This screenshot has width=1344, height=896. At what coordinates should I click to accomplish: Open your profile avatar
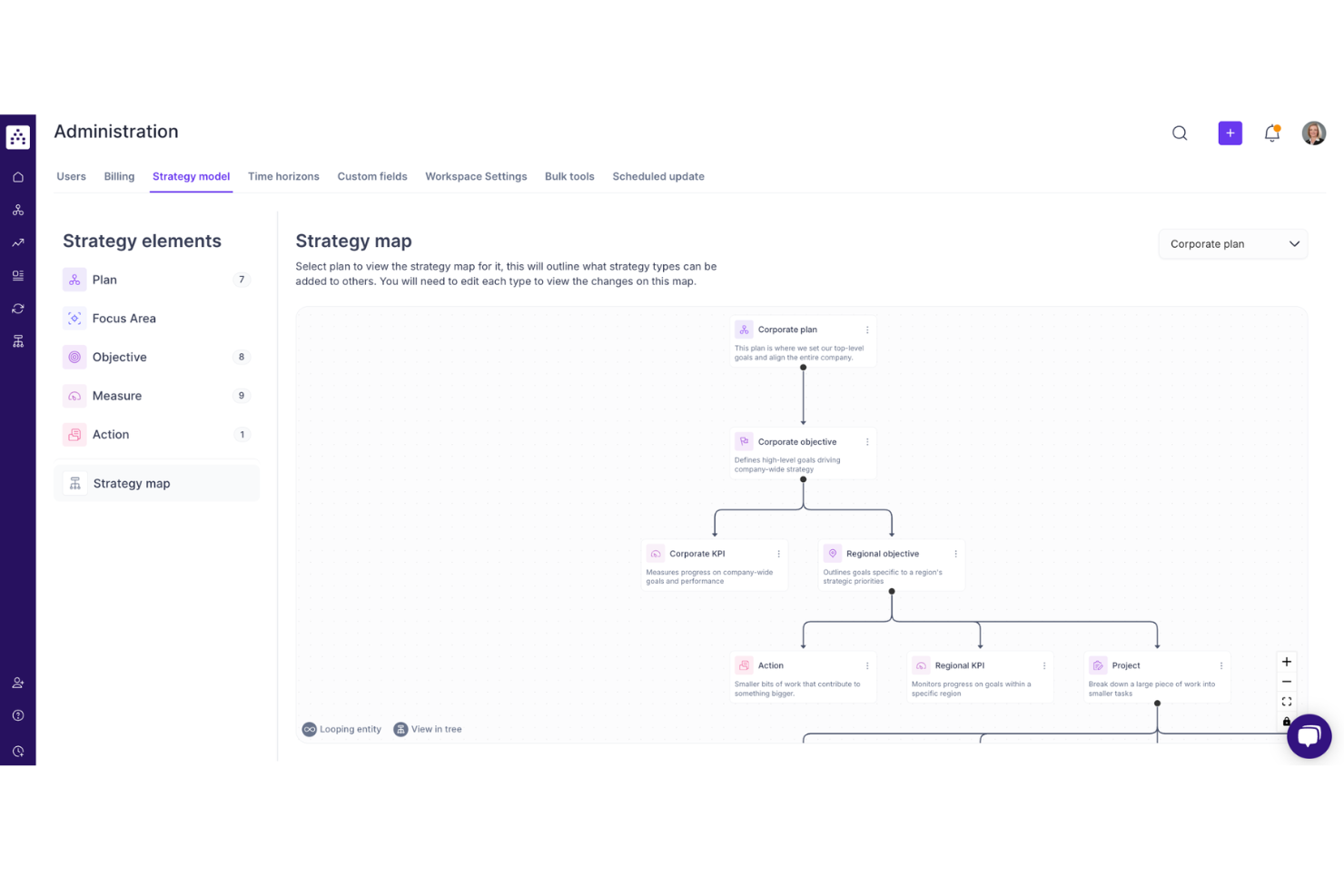(x=1313, y=133)
